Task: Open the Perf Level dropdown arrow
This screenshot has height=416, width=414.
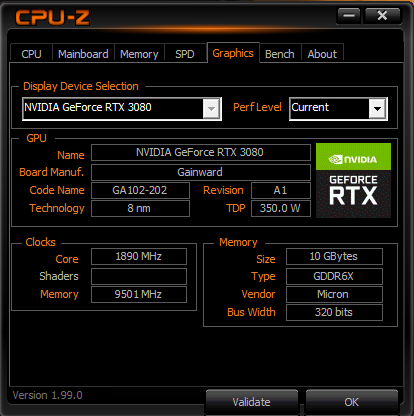Action: coord(377,109)
